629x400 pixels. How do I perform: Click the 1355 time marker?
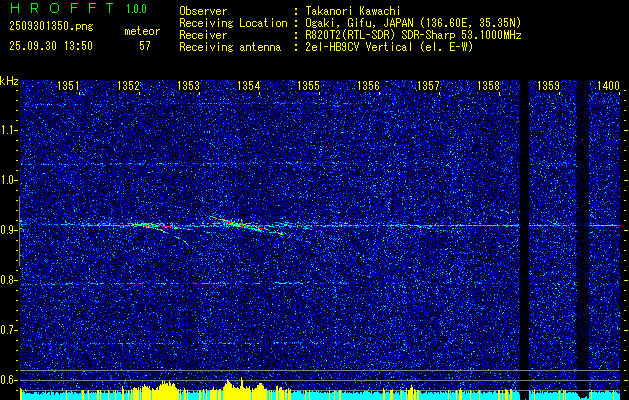(308, 86)
